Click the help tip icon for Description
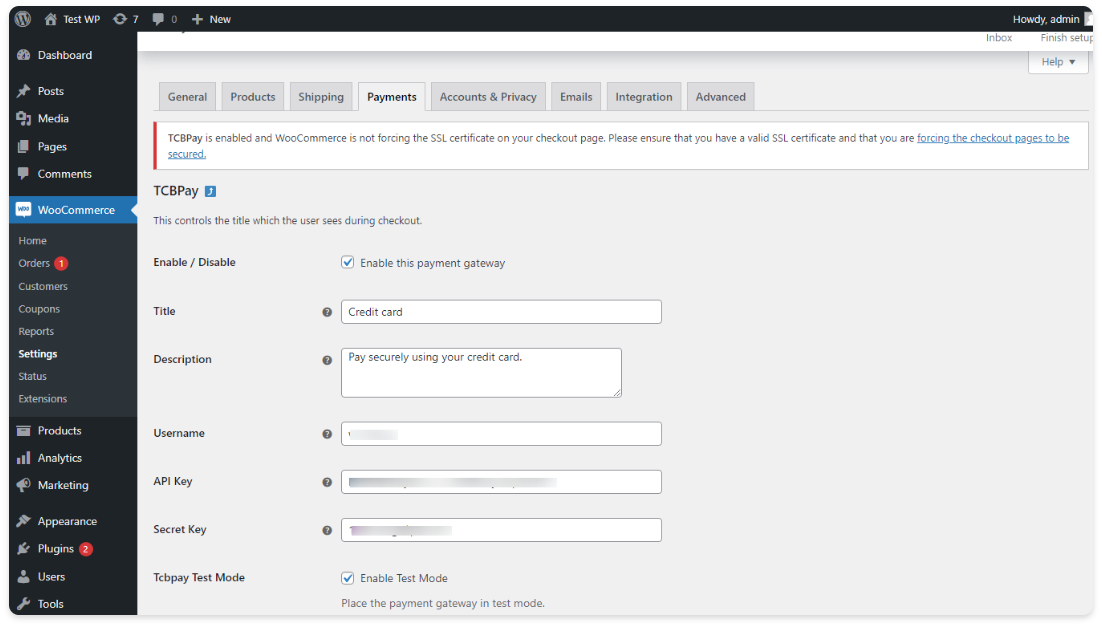The width and height of the screenshot is (1102, 627). [x=327, y=360]
